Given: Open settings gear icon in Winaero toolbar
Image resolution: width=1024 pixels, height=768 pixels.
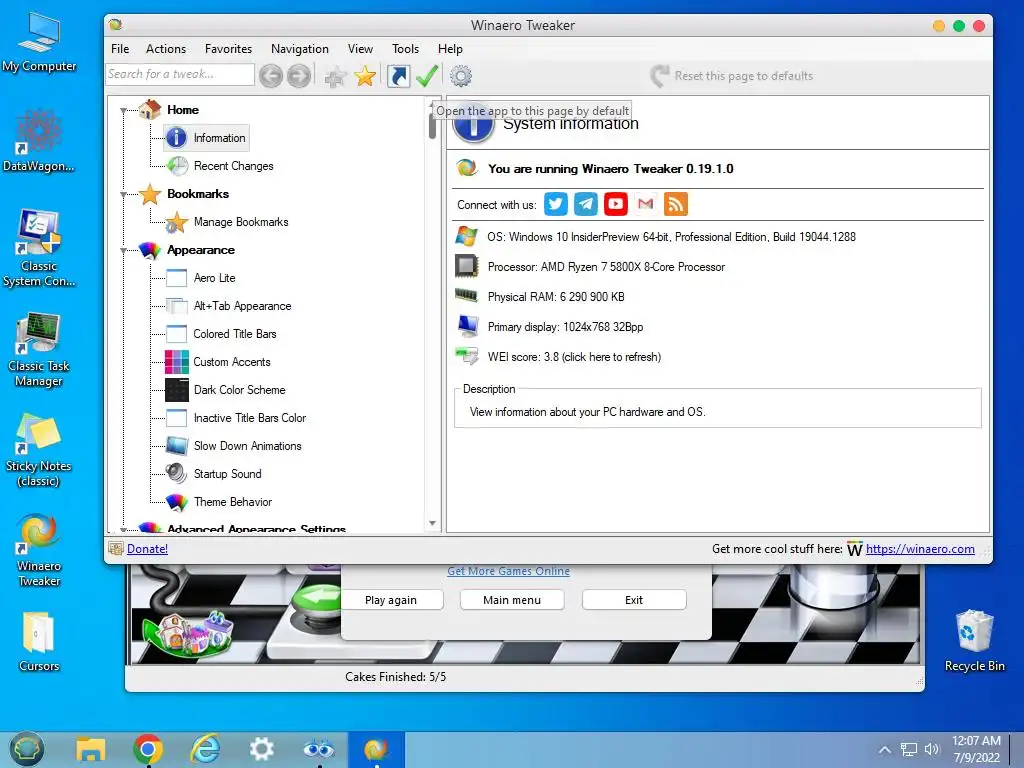Looking at the screenshot, I should point(461,76).
